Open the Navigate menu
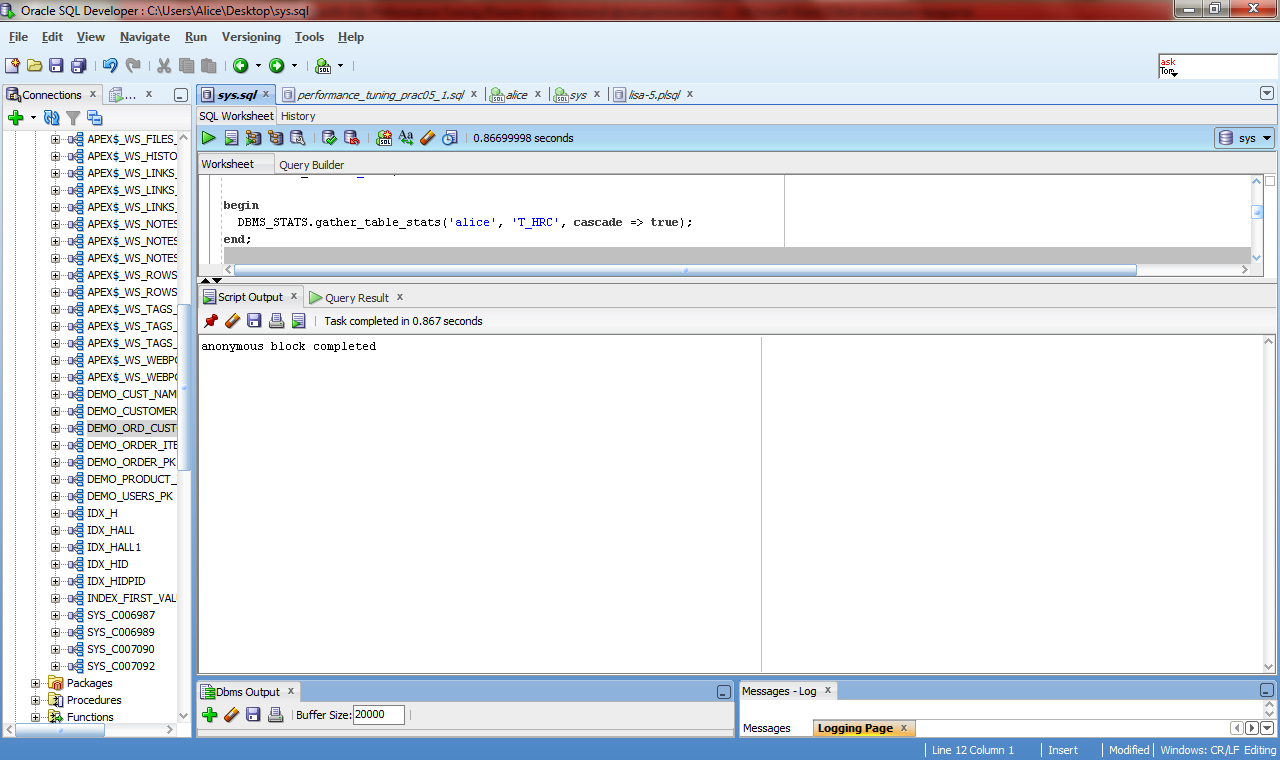 (x=145, y=37)
